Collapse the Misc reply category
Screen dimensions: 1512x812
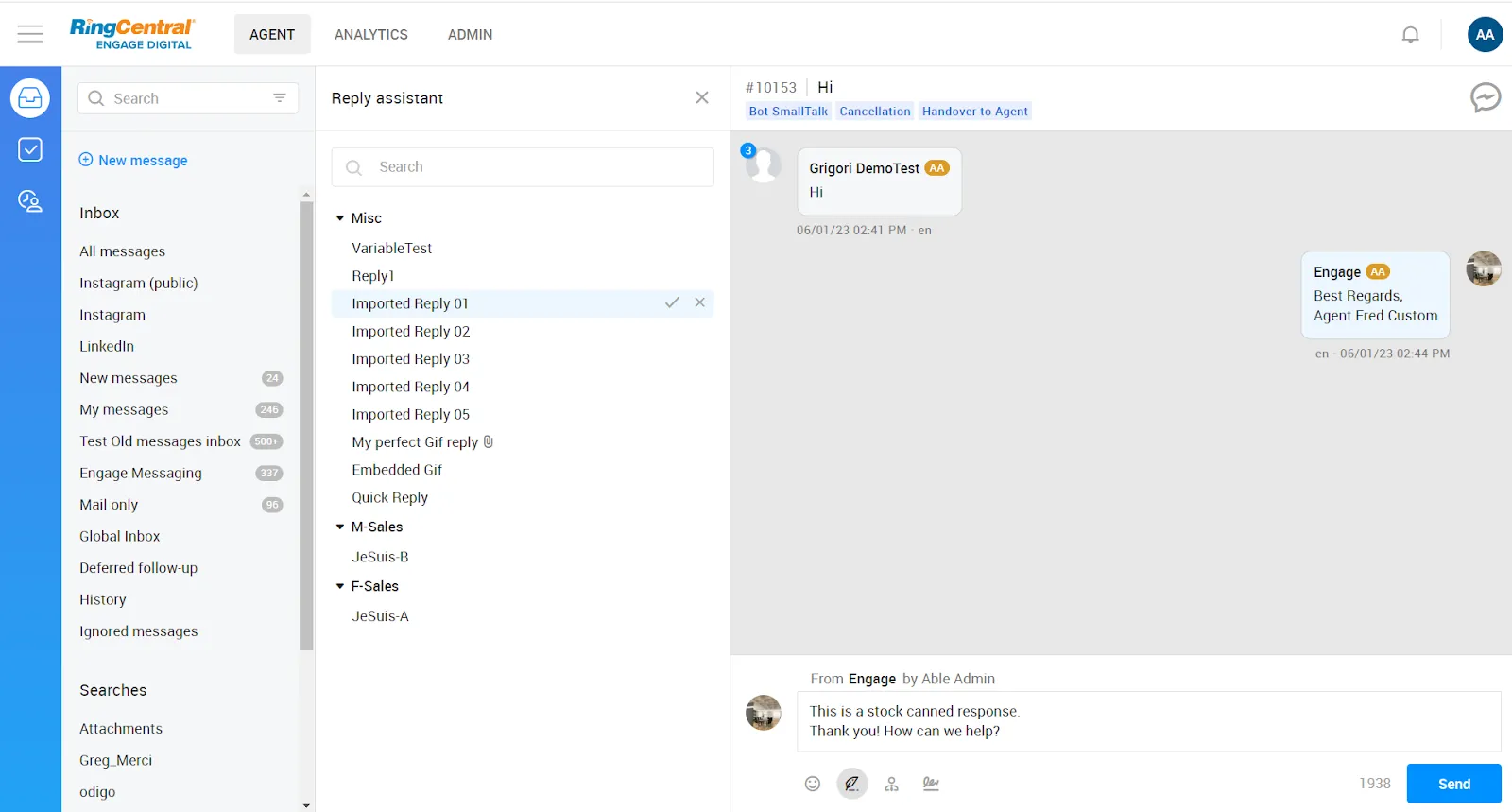(x=340, y=218)
